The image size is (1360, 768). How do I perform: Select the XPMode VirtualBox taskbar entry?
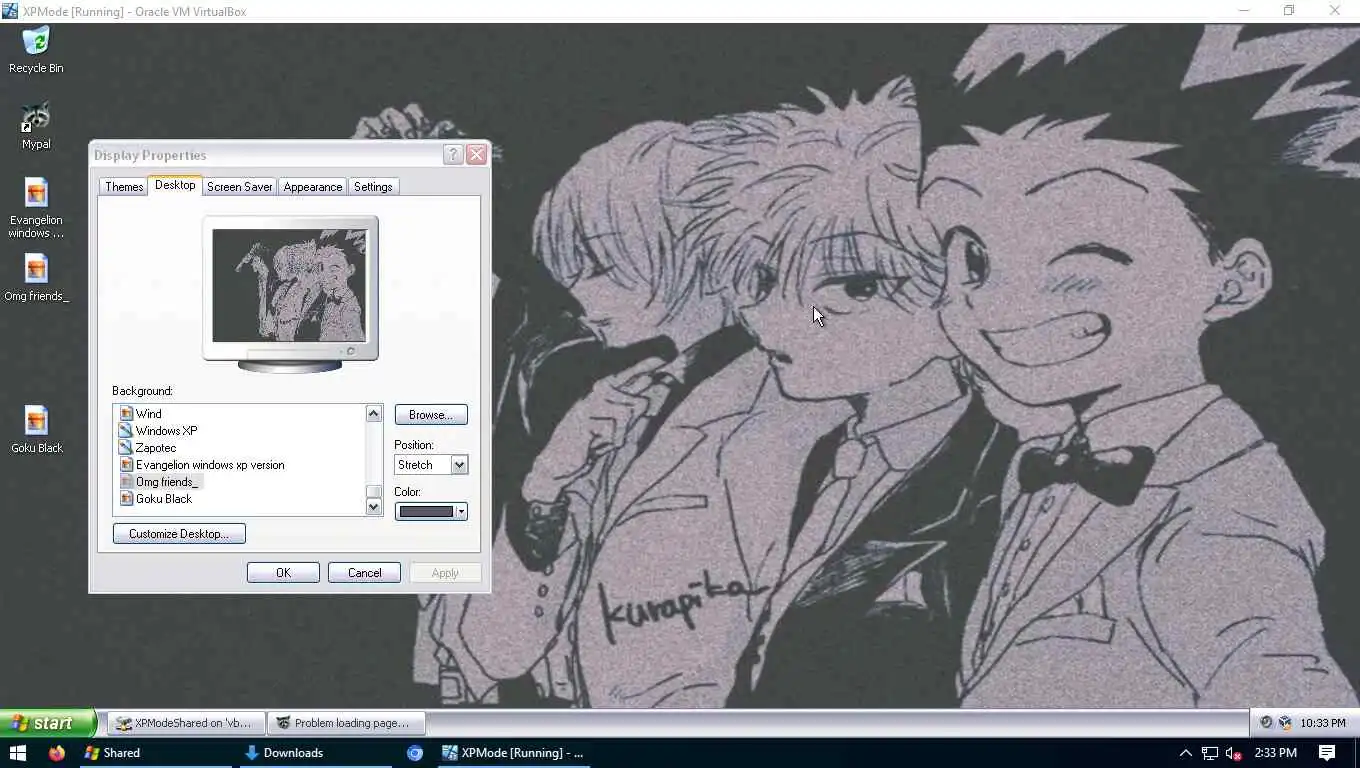pyautogui.click(x=514, y=753)
